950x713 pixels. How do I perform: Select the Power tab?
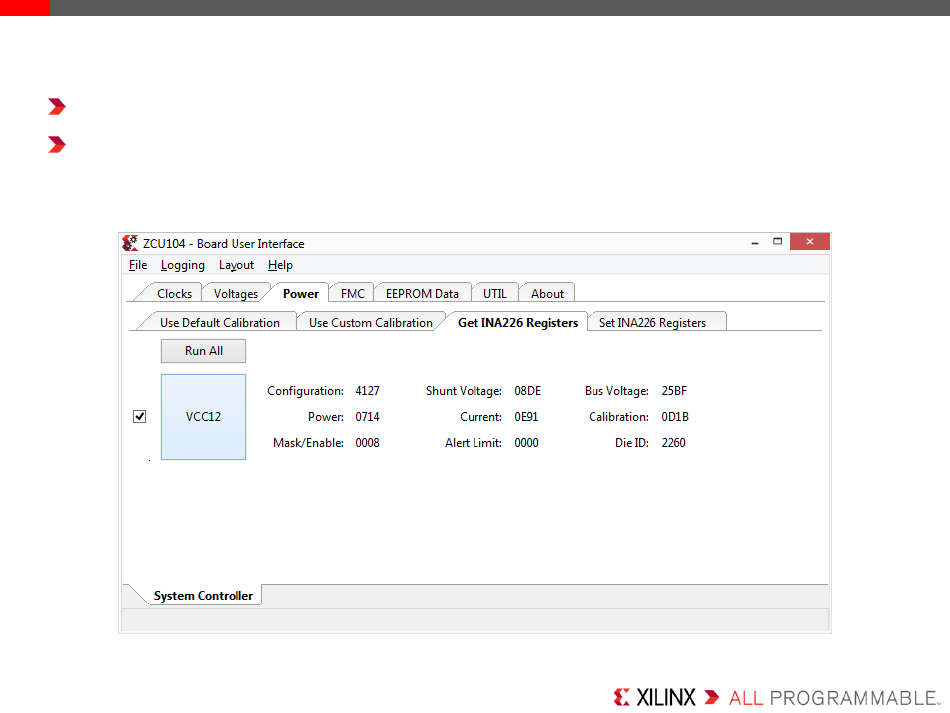click(301, 293)
